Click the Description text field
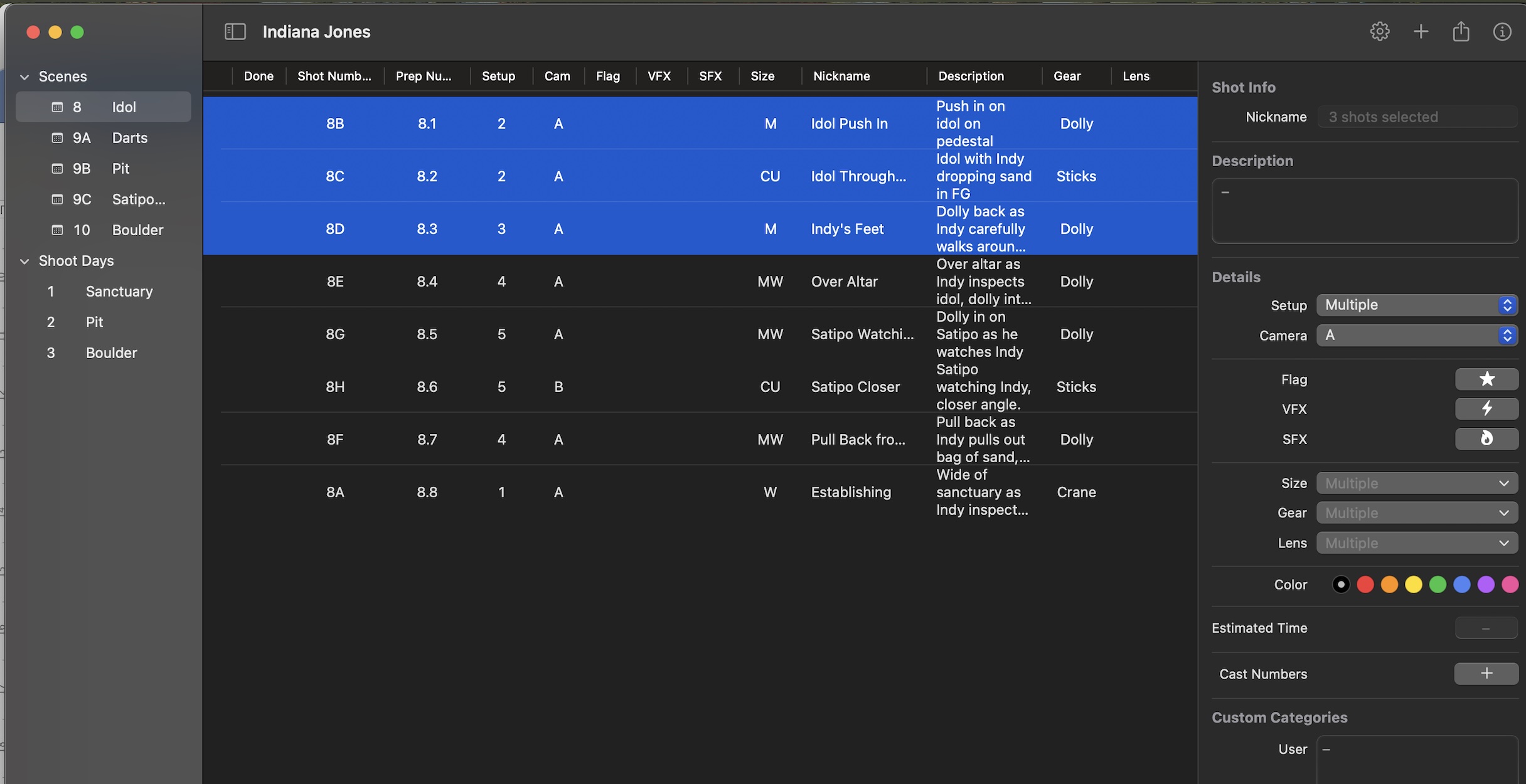Image resolution: width=1526 pixels, height=784 pixels. tap(1364, 211)
